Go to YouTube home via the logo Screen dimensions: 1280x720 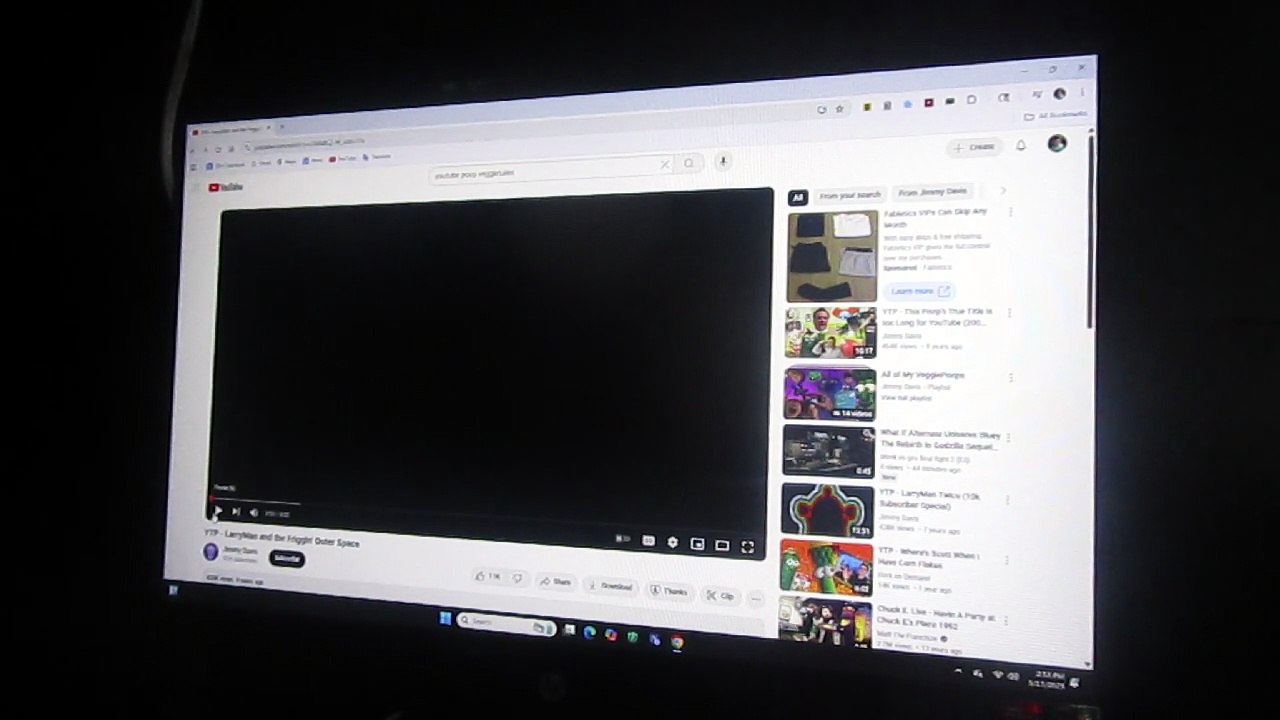click(x=226, y=187)
